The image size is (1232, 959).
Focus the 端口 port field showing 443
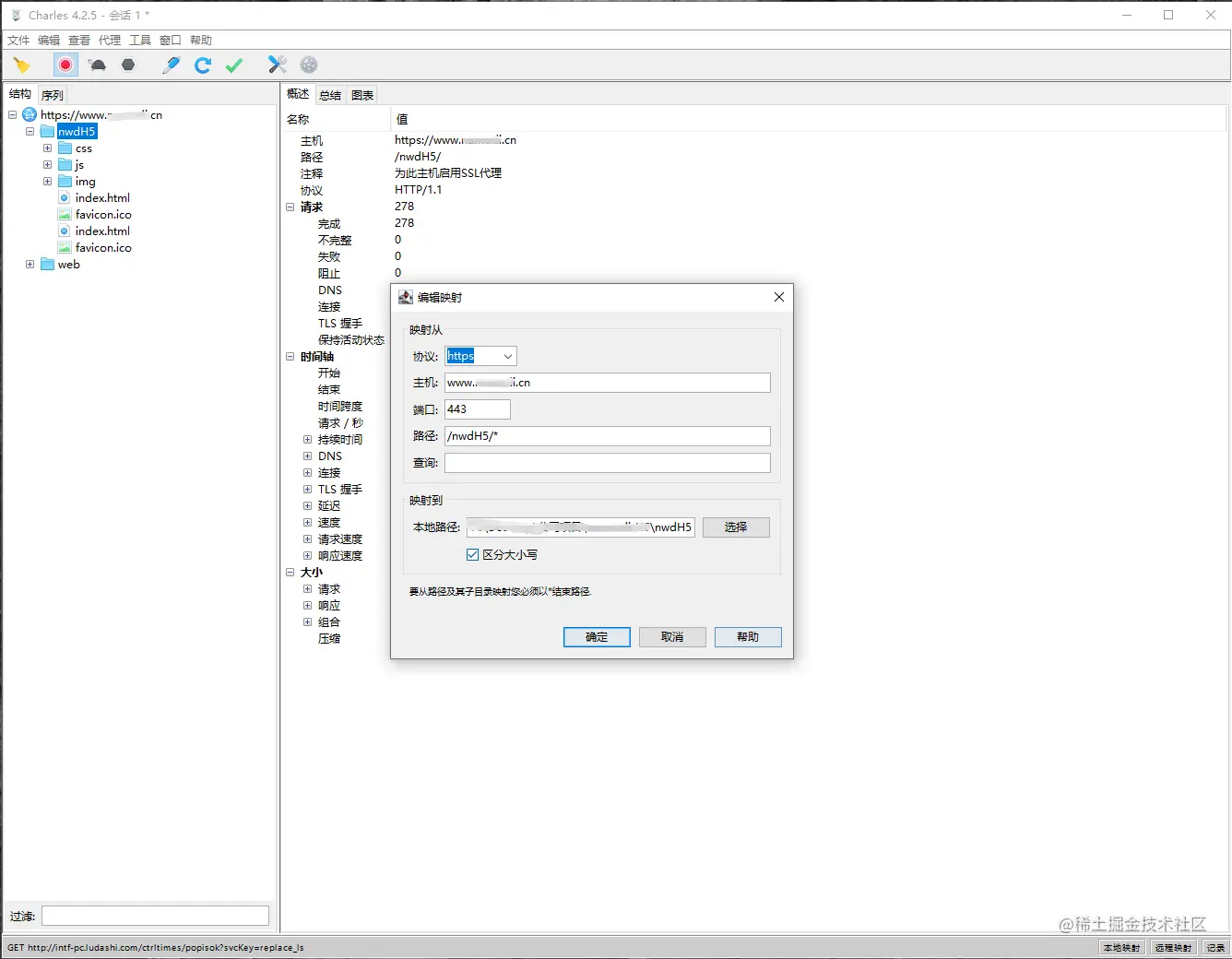[478, 409]
